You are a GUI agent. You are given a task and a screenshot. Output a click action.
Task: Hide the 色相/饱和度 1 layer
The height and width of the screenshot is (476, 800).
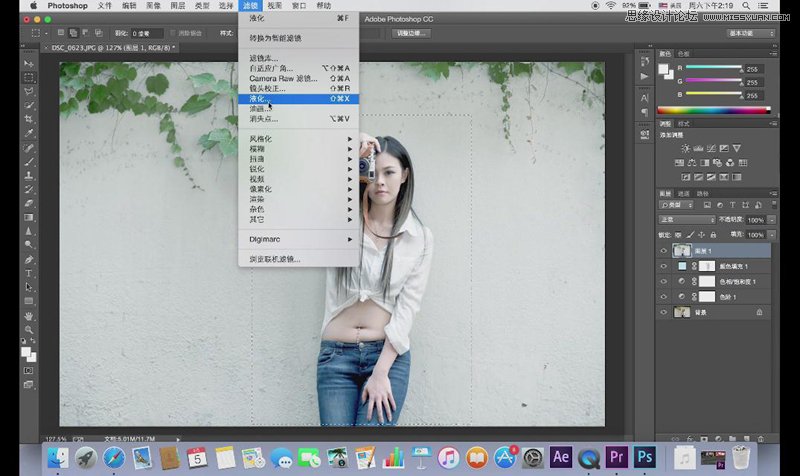(663, 281)
